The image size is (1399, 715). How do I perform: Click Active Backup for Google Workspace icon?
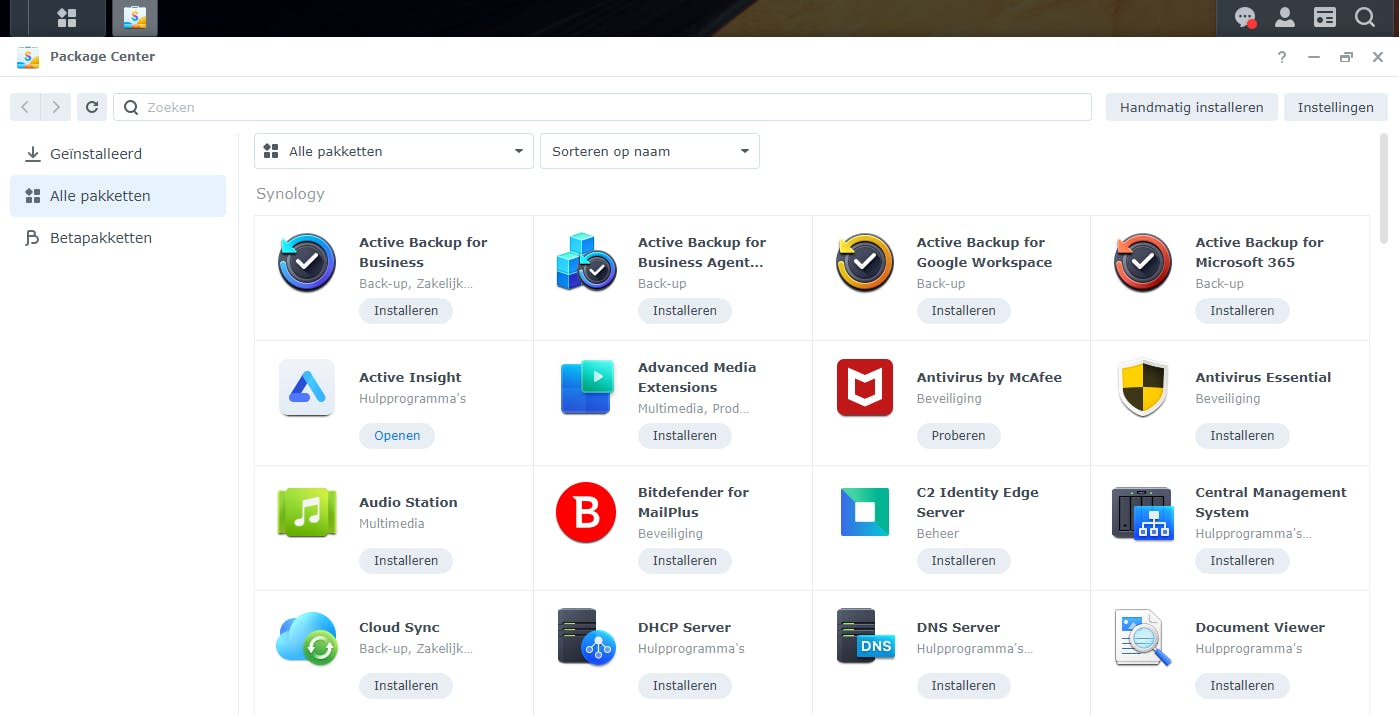[x=865, y=263]
